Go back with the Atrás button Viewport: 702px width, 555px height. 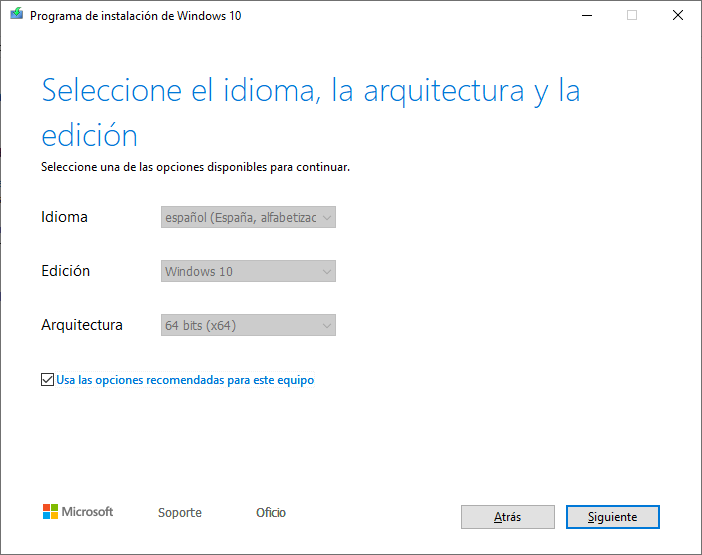pyautogui.click(x=507, y=517)
